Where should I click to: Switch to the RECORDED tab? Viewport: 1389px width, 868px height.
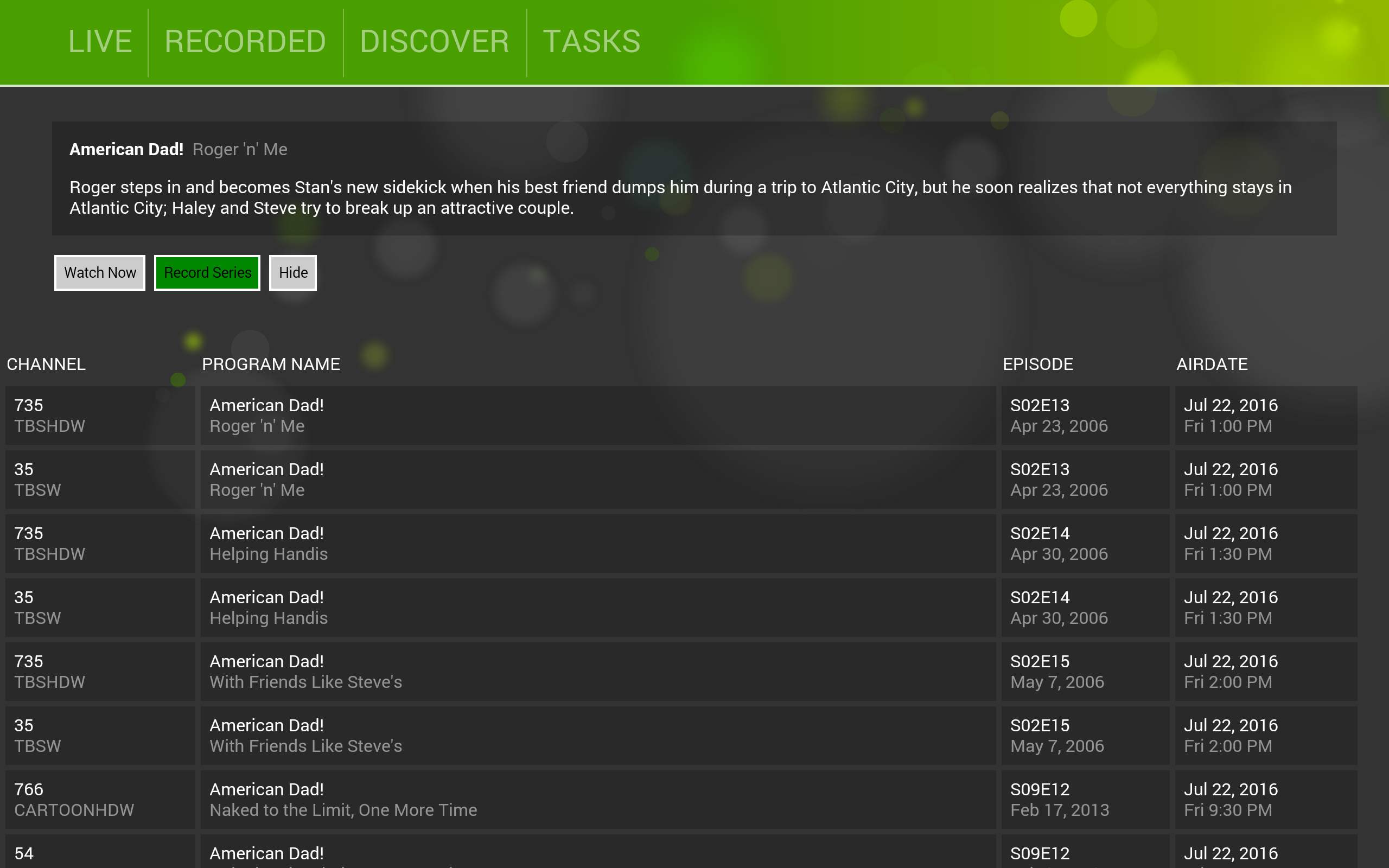pos(245,41)
